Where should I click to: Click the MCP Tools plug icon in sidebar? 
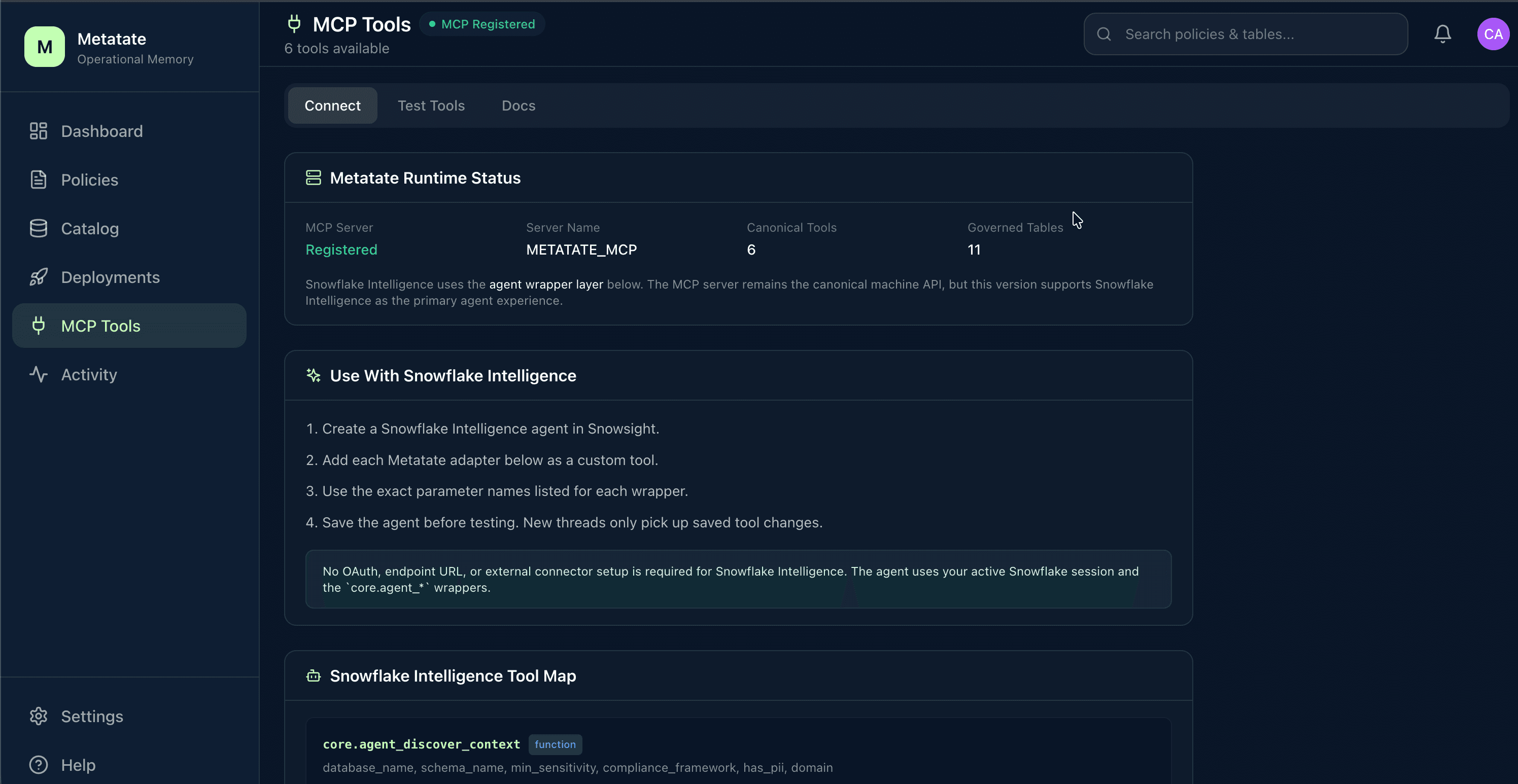coord(39,325)
